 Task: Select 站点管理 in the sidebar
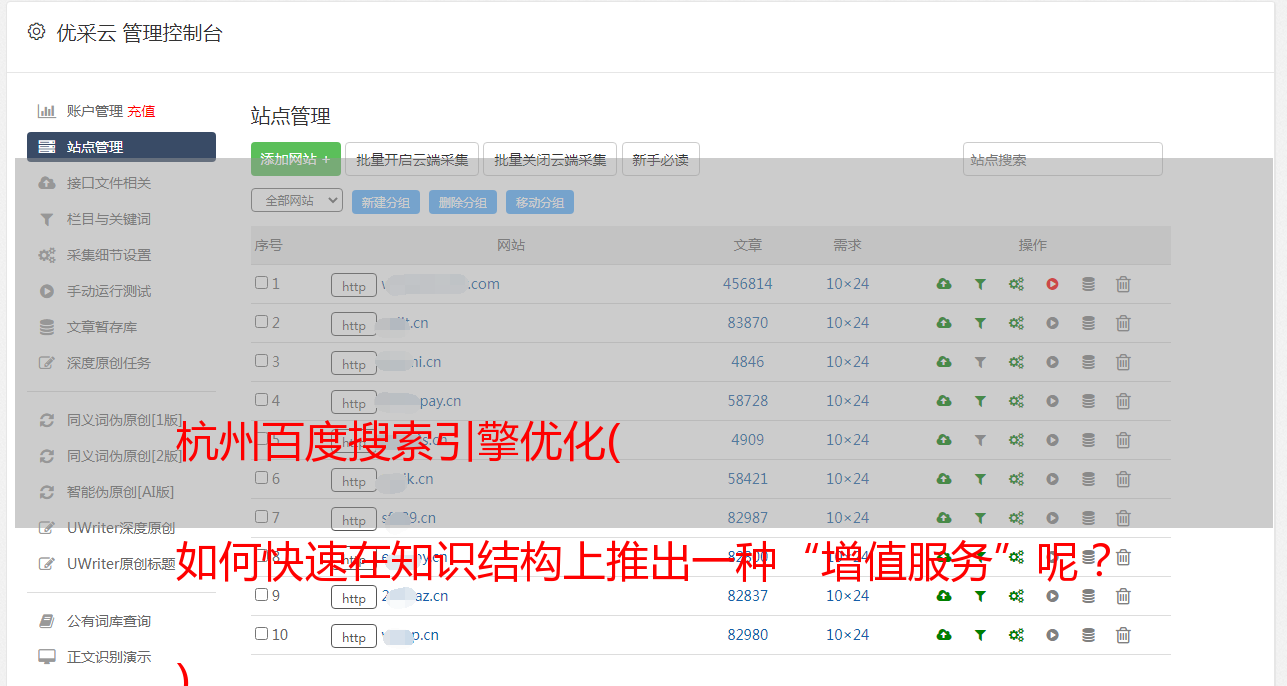click(121, 147)
